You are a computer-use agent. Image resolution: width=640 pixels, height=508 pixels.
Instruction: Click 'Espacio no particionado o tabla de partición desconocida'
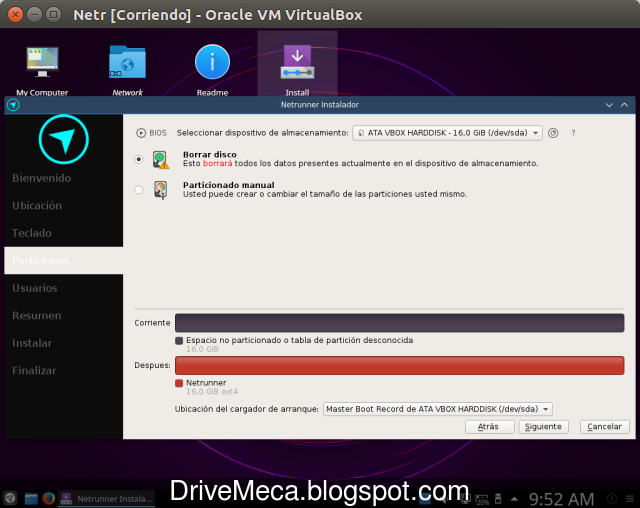(300, 340)
